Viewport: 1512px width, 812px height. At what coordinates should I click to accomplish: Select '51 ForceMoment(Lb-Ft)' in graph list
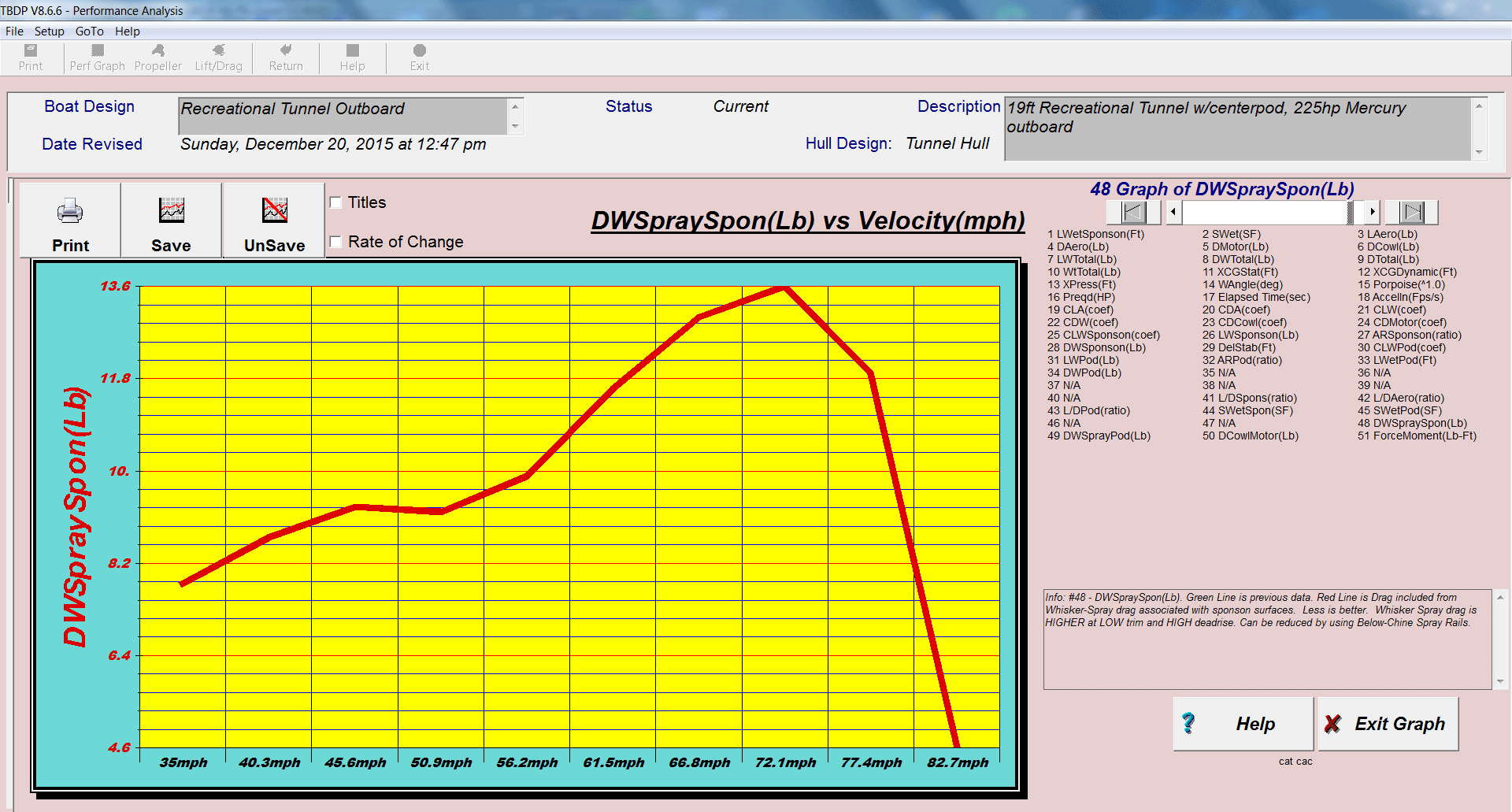(x=1417, y=436)
